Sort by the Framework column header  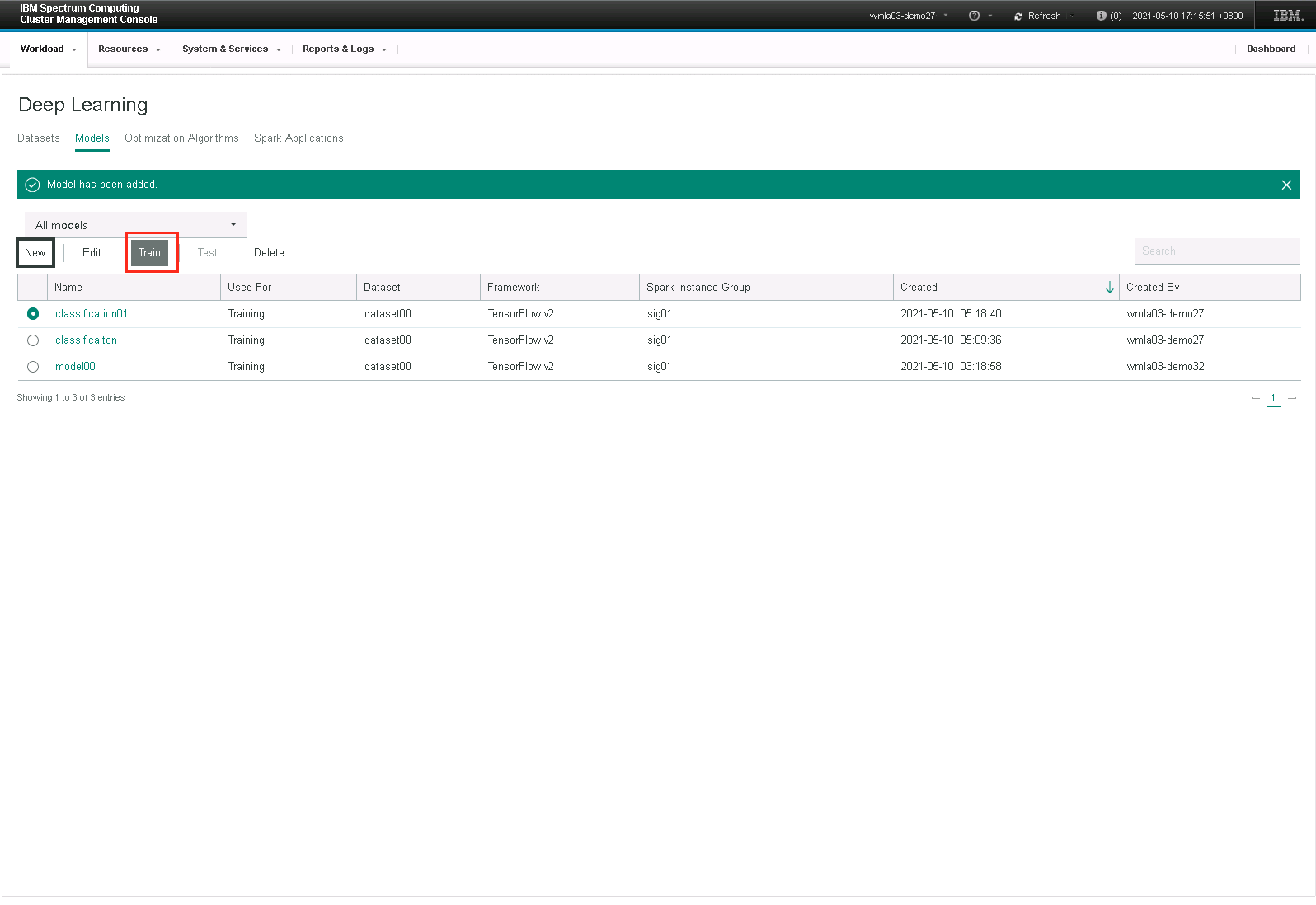tap(560, 287)
